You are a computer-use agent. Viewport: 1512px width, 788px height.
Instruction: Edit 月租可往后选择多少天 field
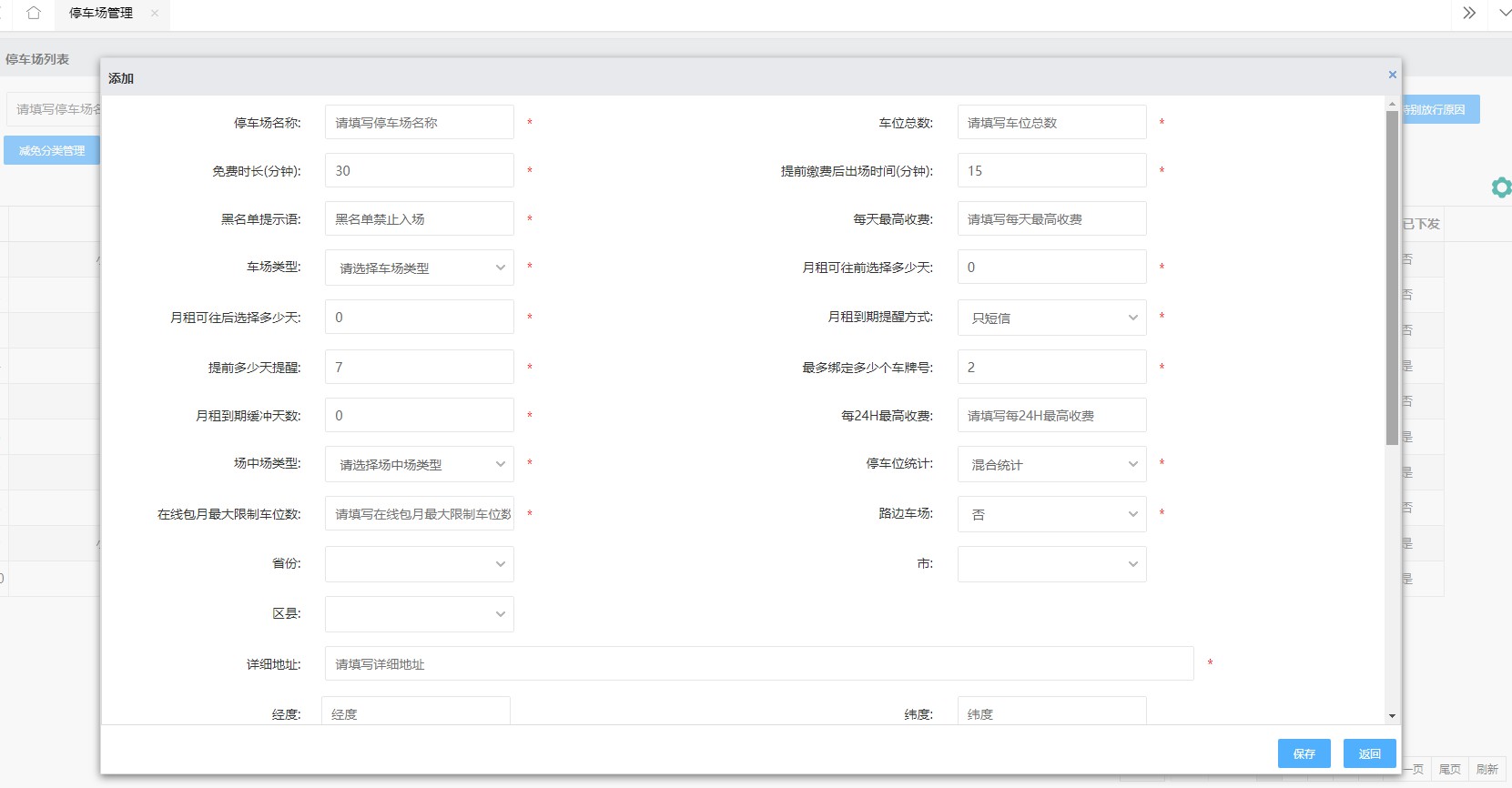coord(420,317)
